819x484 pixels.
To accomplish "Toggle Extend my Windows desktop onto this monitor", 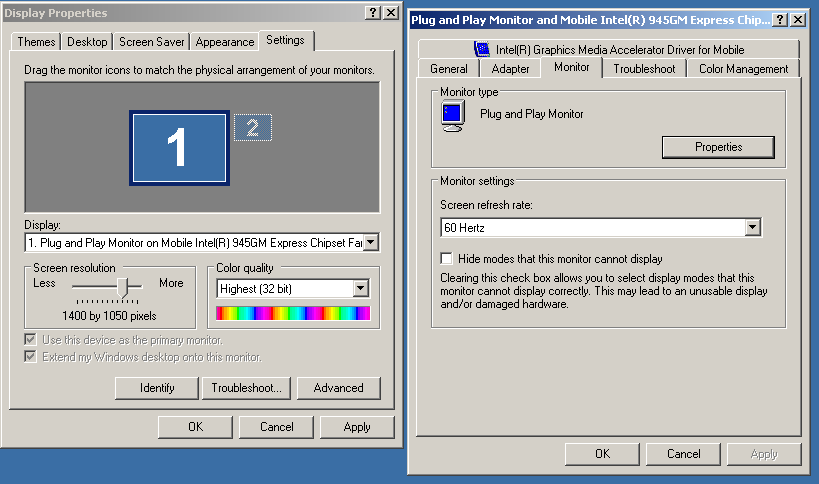I will 30,357.
